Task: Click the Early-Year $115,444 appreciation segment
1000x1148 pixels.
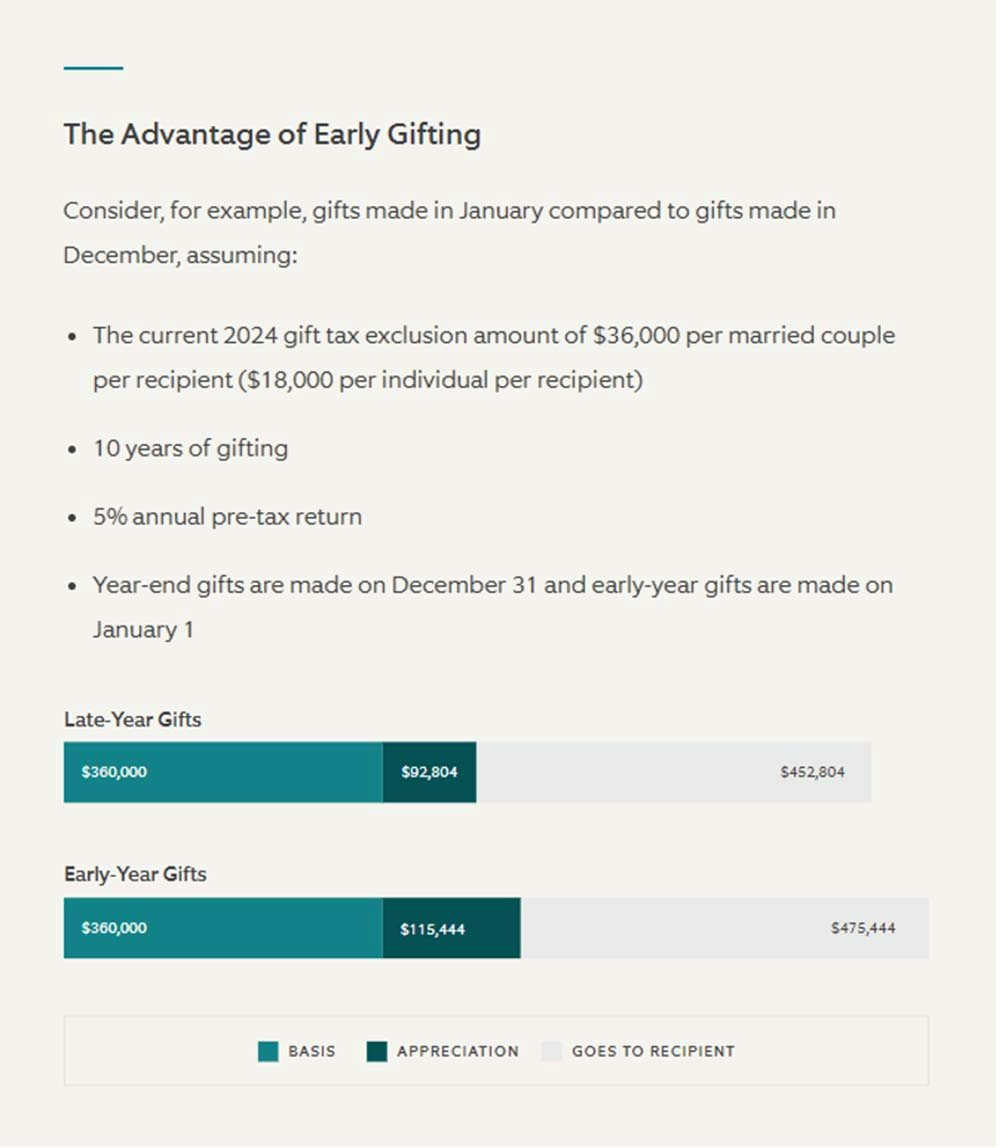Action: (451, 928)
